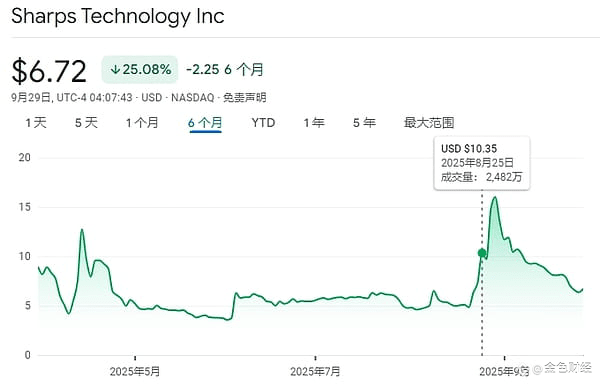Select the 1天 time range tab
Image resolution: width=600 pixels, height=386 pixels.
point(36,123)
